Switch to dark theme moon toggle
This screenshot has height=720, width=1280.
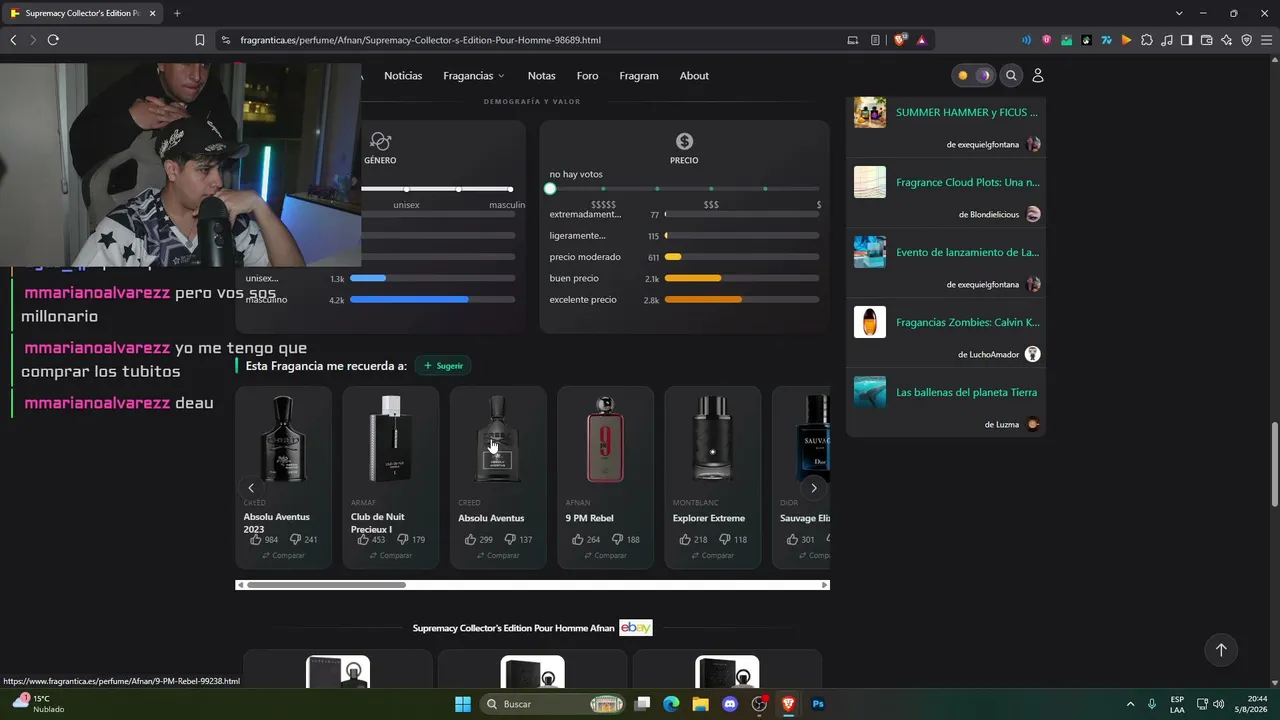984,75
